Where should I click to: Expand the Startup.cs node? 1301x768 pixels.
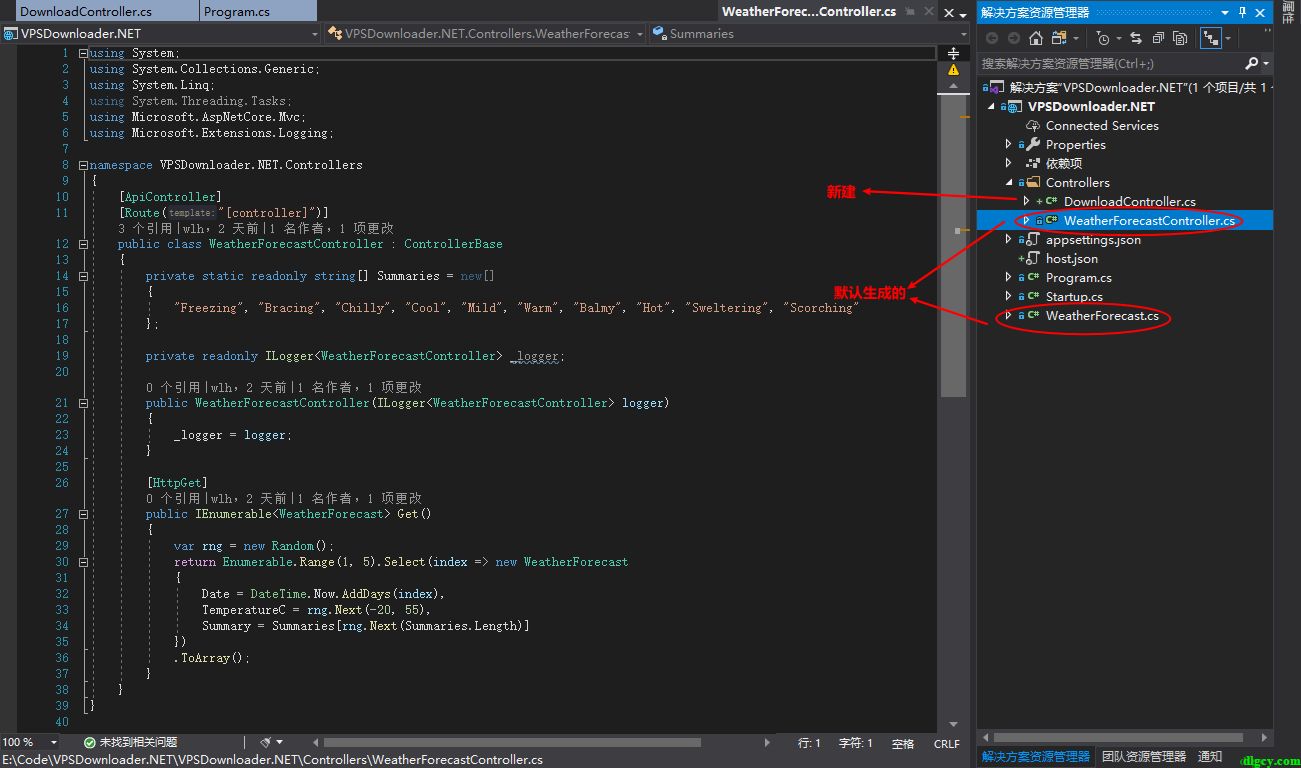coord(1008,296)
